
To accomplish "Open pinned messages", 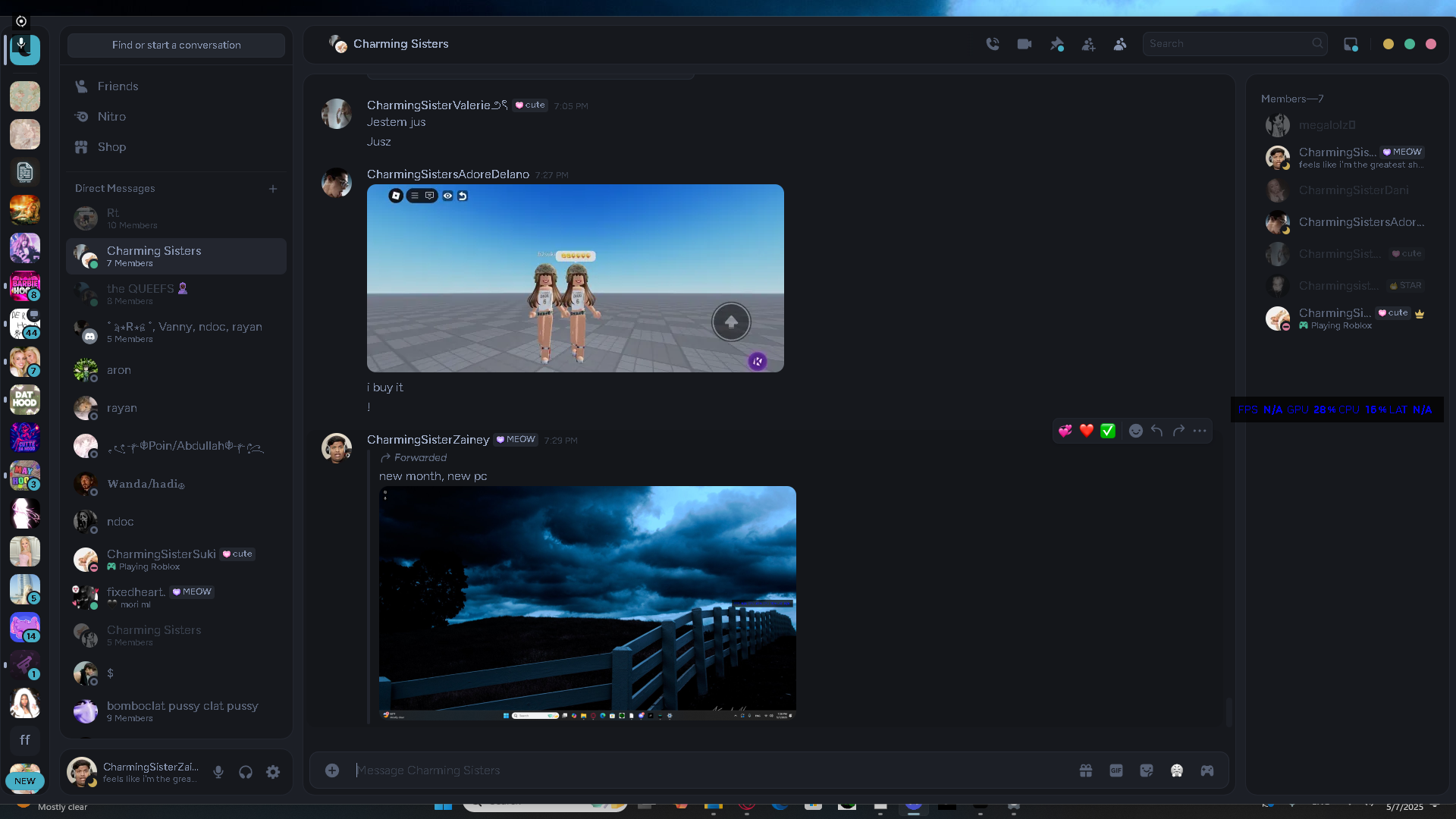I will tap(1056, 44).
